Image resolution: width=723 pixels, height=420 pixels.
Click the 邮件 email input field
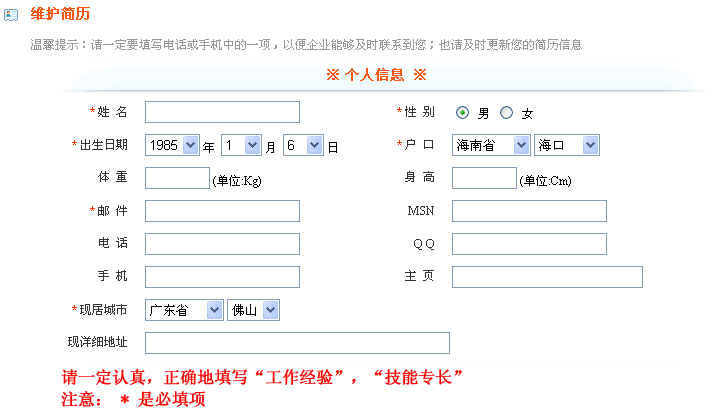(x=222, y=211)
